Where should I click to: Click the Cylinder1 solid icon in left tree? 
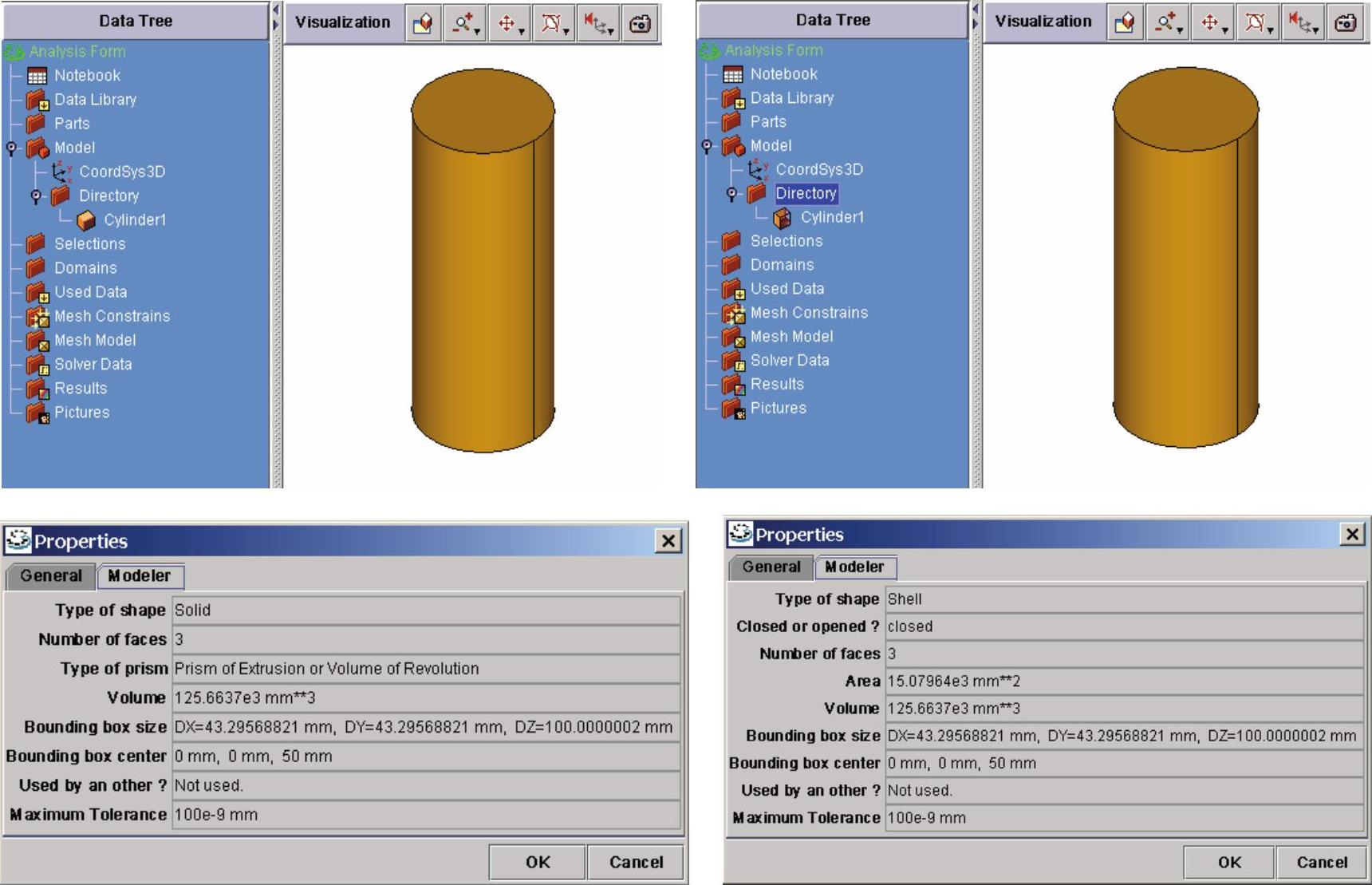86,220
